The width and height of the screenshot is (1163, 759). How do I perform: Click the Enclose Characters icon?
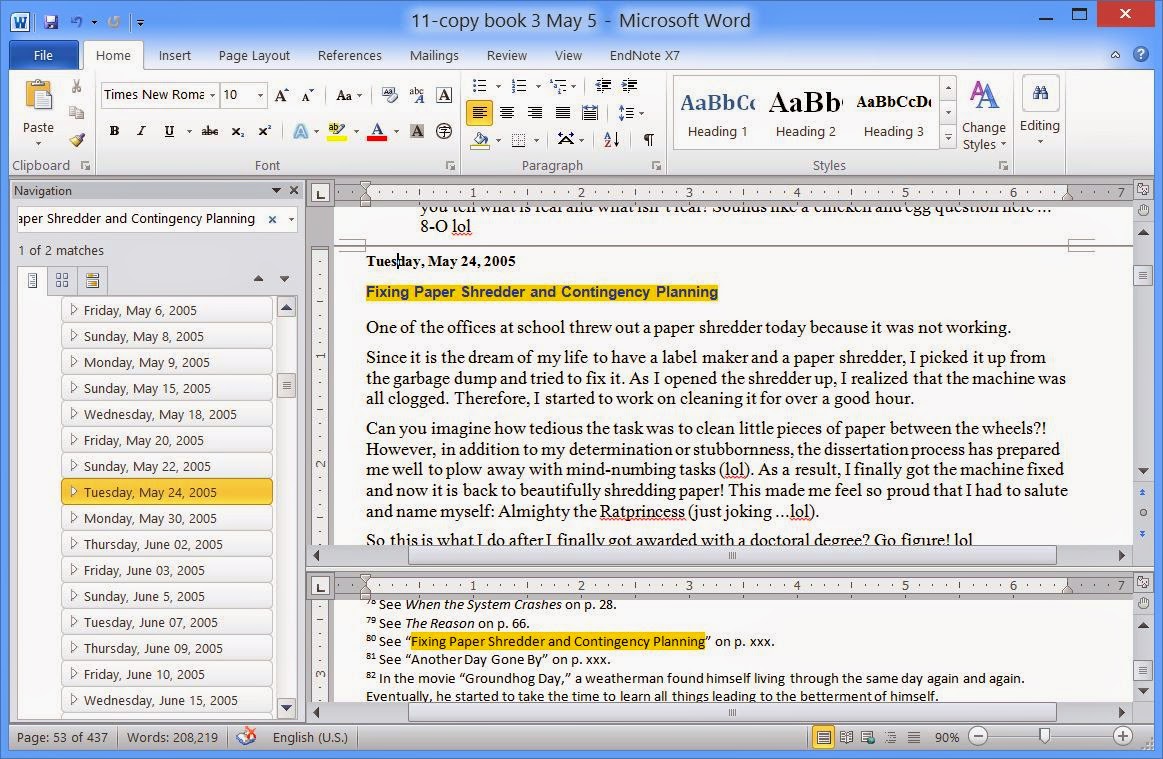click(444, 131)
